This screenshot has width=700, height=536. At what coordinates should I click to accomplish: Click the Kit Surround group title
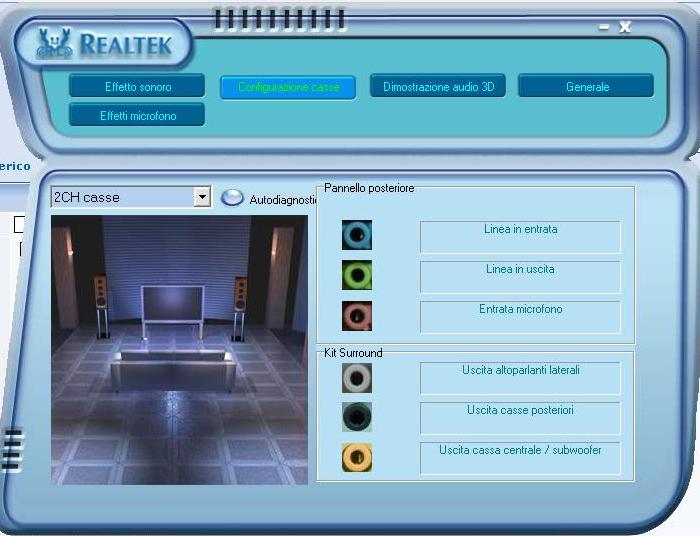click(x=353, y=353)
